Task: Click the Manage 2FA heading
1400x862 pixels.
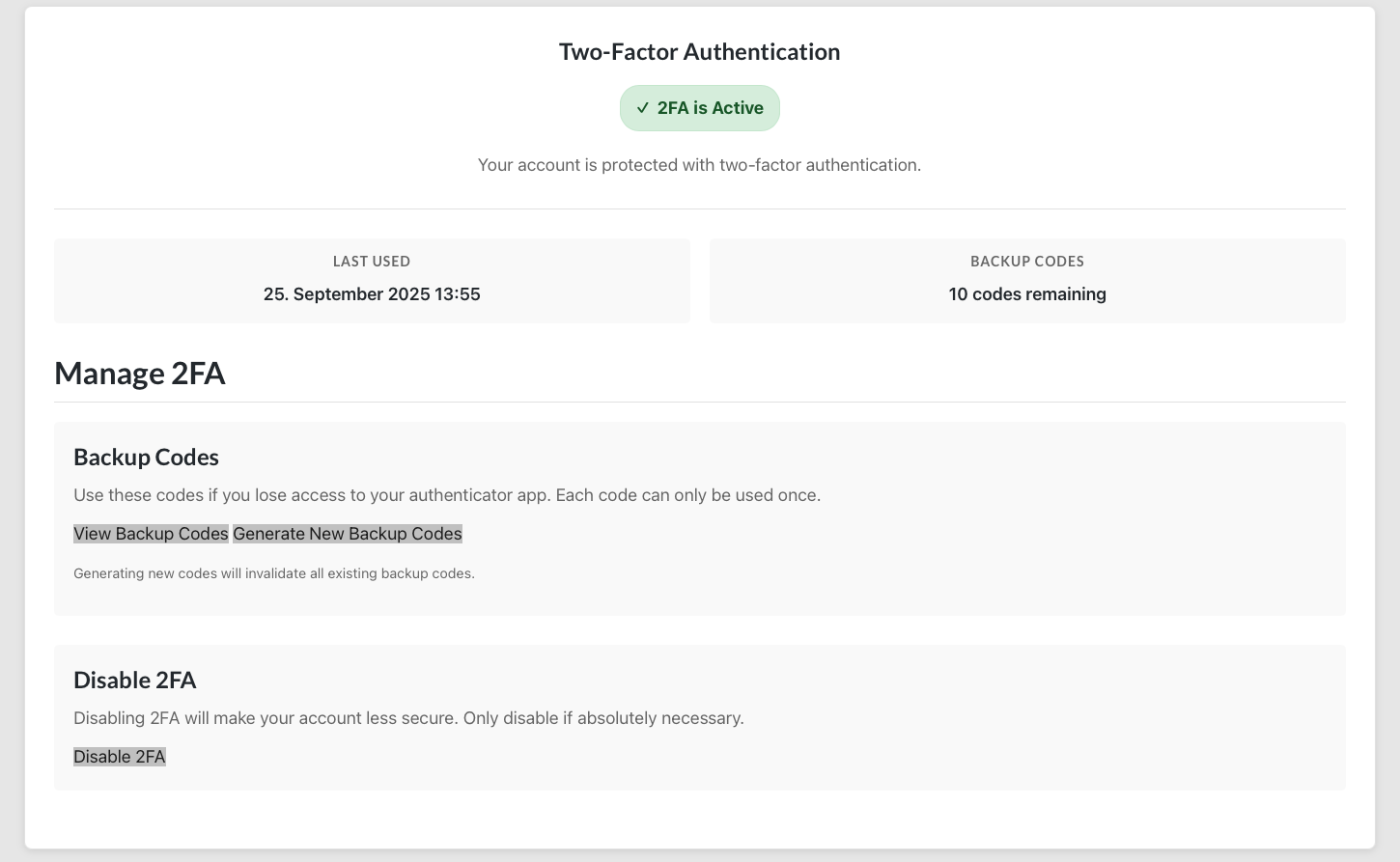Action: coord(140,374)
